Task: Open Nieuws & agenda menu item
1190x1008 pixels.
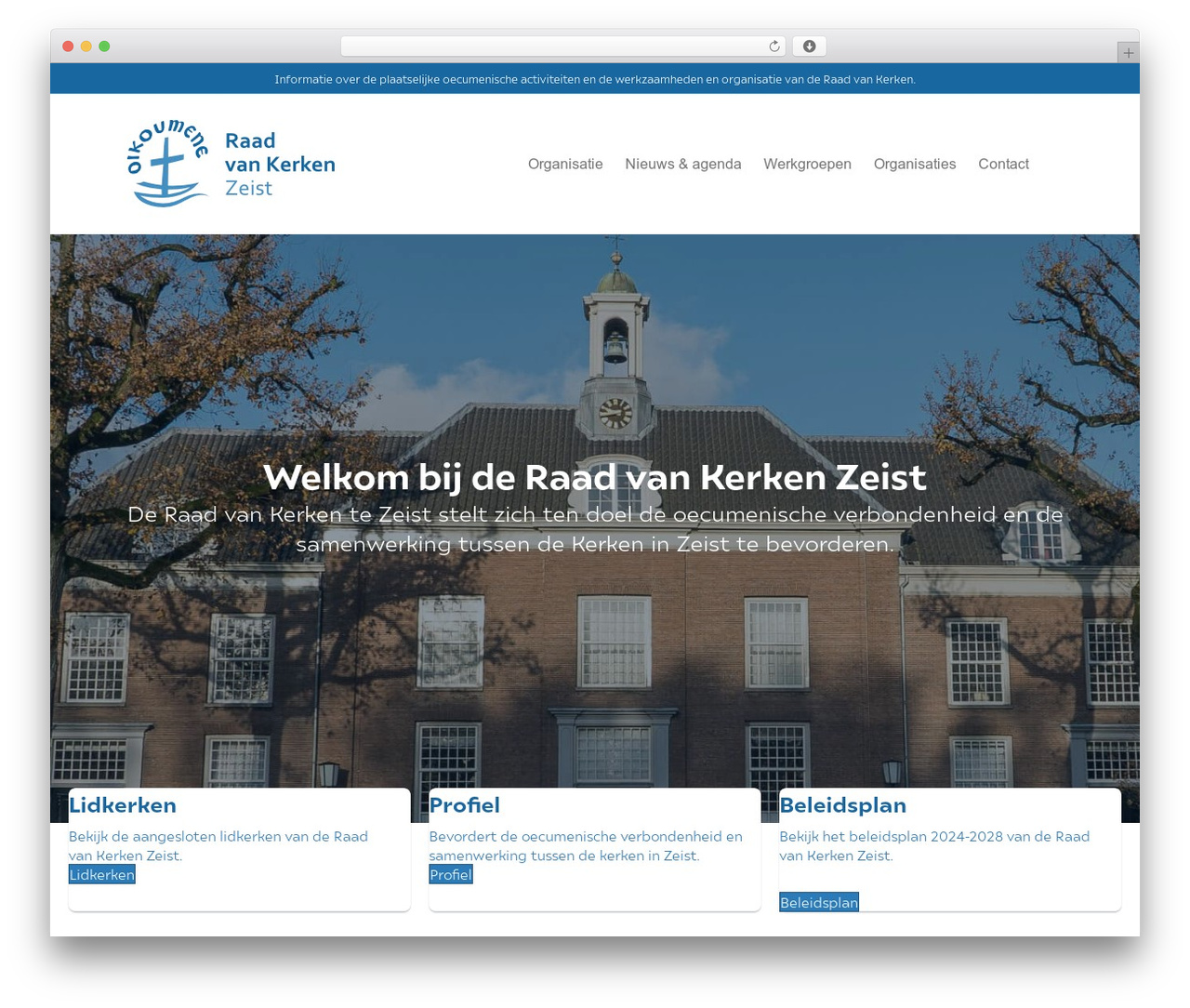Action: (x=683, y=164)
